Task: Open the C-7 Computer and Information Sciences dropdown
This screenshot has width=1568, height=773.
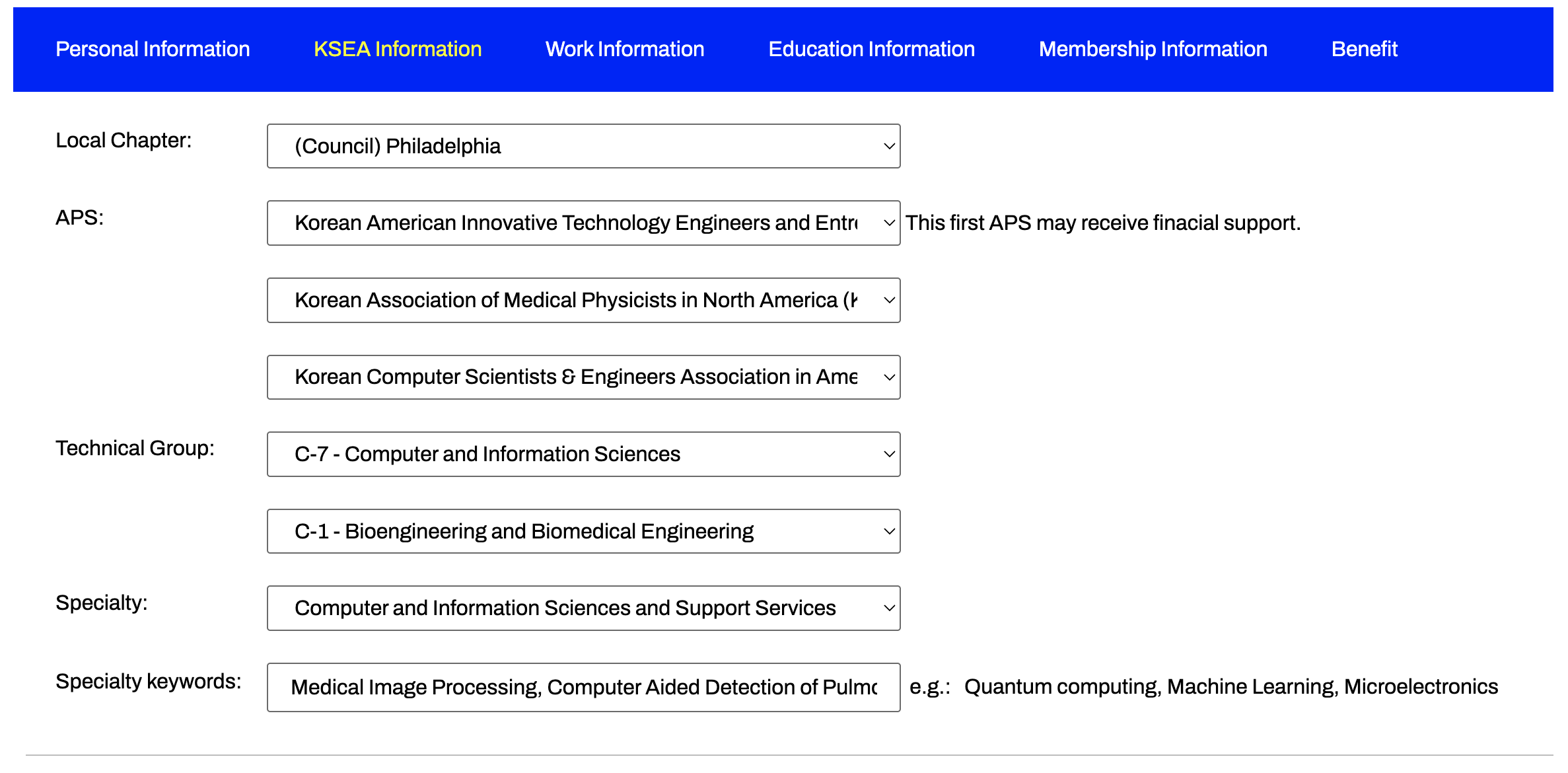Action: pos(583,454)
